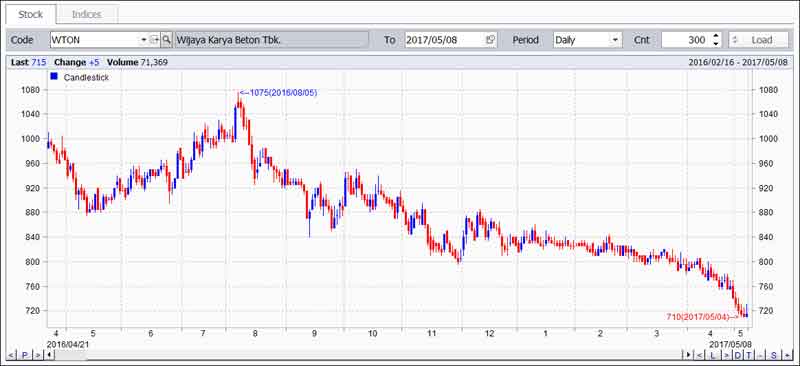800x366 pixels.
Task: Increase the Cnt value with the up stepper
Action: (715, 36)
